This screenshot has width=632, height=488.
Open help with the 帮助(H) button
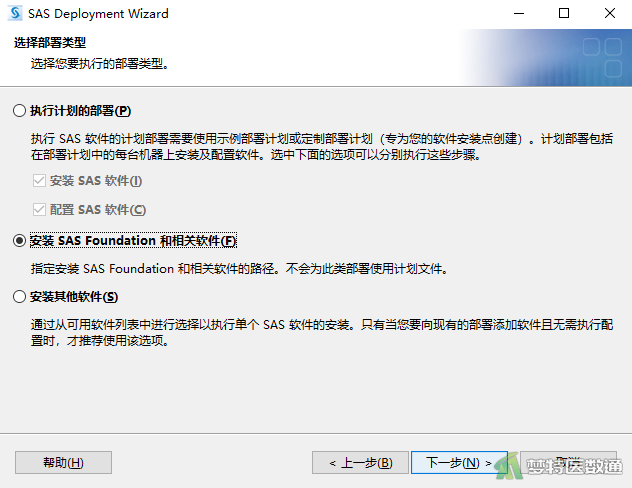click(63, 462)
